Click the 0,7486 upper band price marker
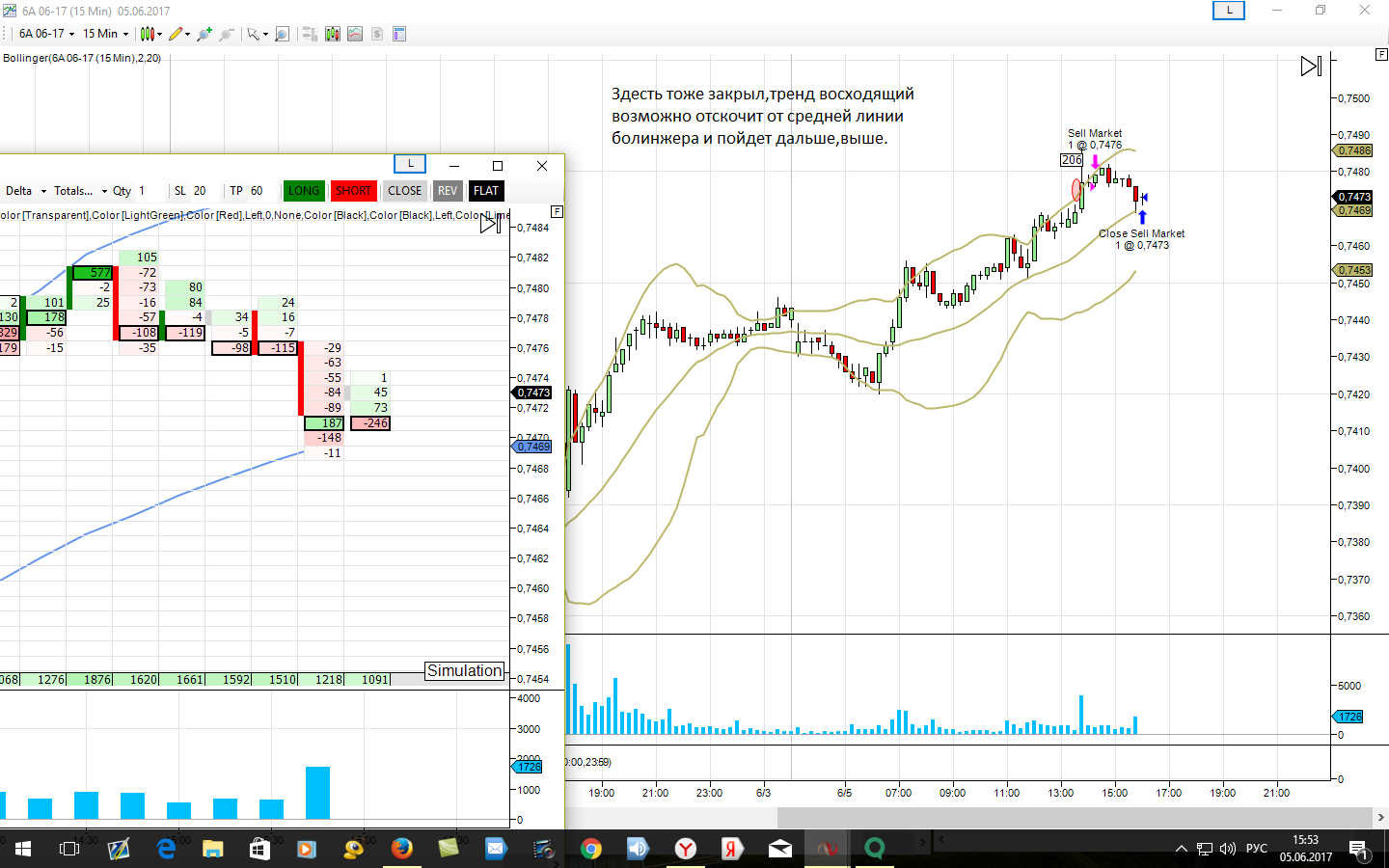This screenshot has height=868, width=1389. 1354,150
